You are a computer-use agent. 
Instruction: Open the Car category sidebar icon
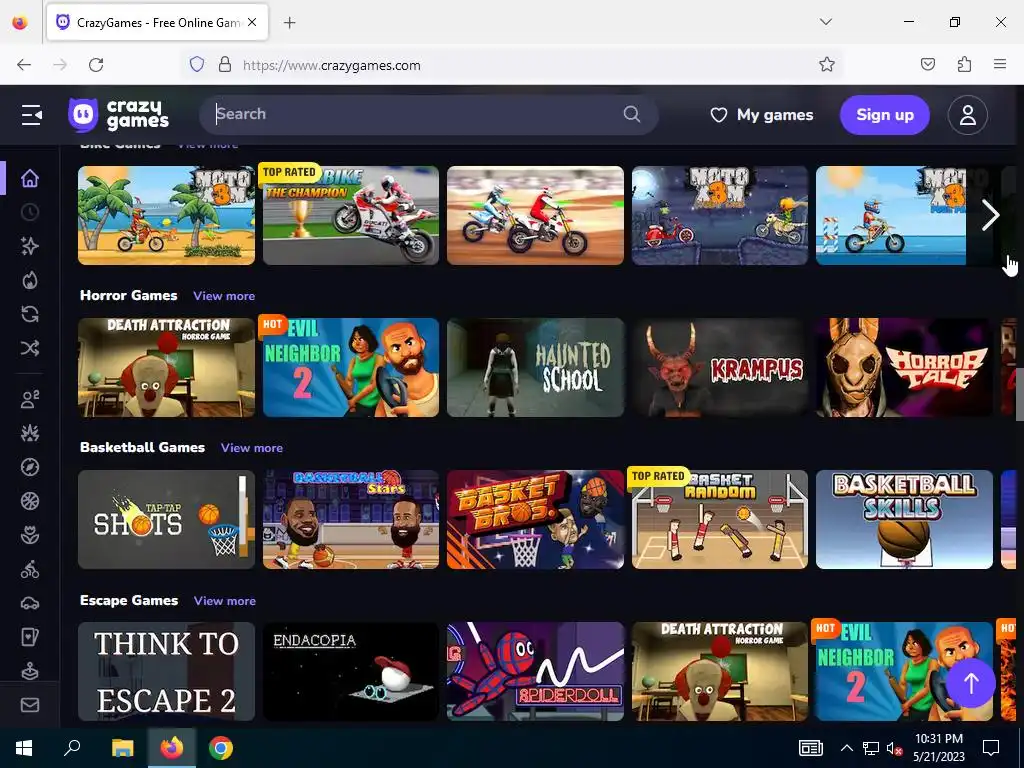point(29,603)
